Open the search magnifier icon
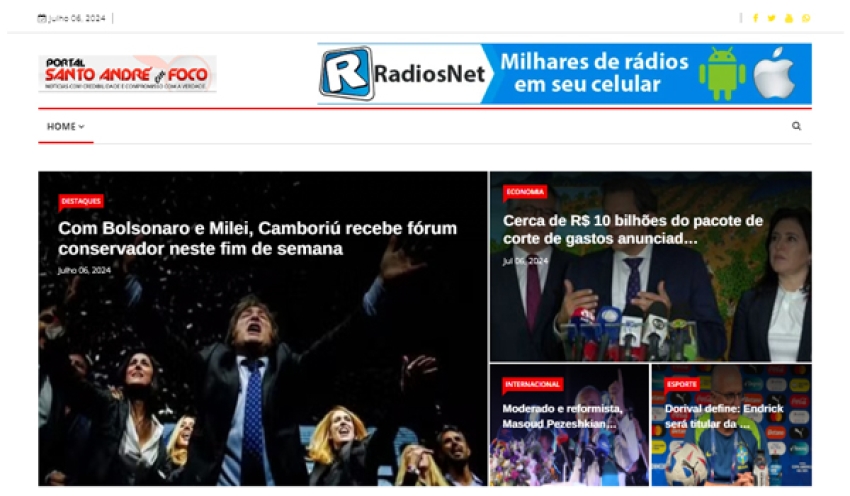Screen dimensions: 850x496 796,126
